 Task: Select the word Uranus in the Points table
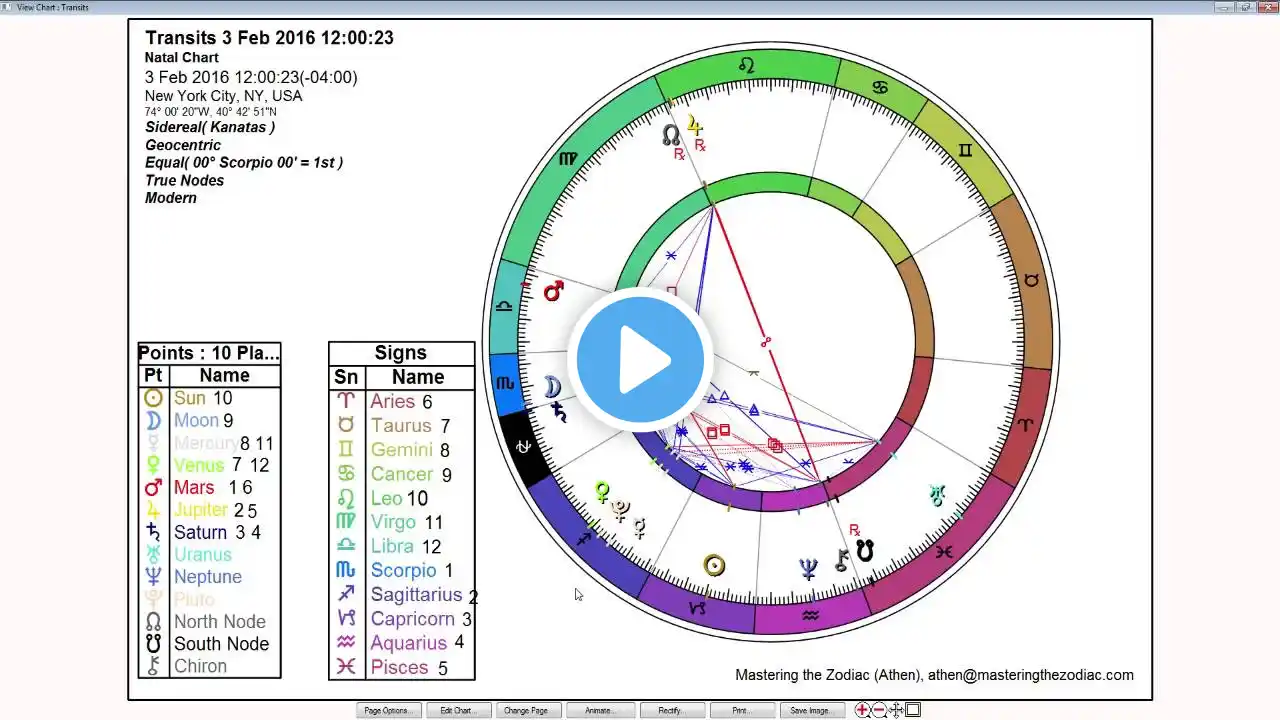(203, 555)
